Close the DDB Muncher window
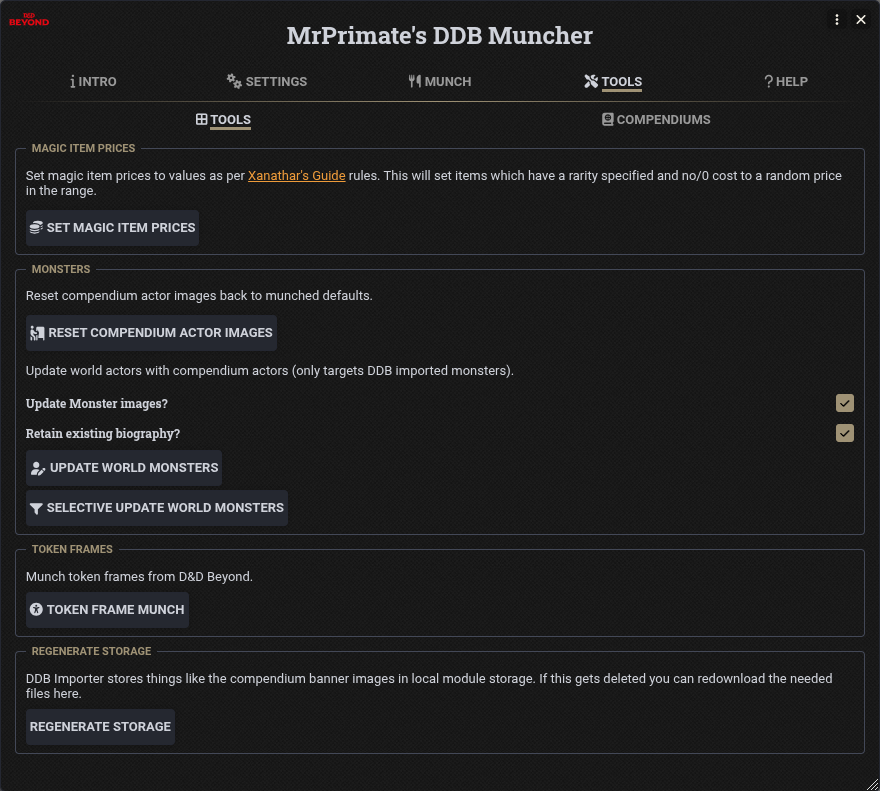 (x=860, y=20)
